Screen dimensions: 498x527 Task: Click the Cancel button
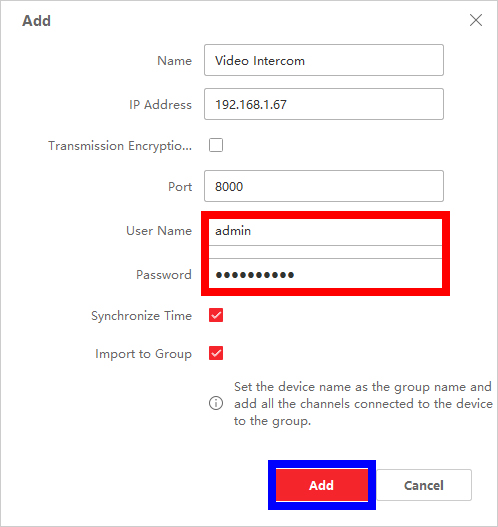click(424, 485)
